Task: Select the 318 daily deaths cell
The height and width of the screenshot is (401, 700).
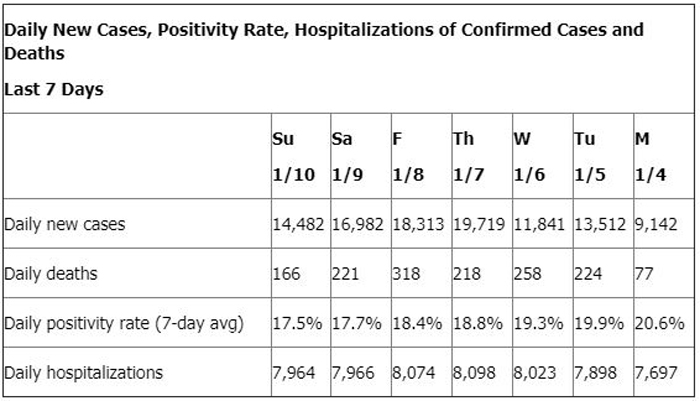Action: (406, 274)
